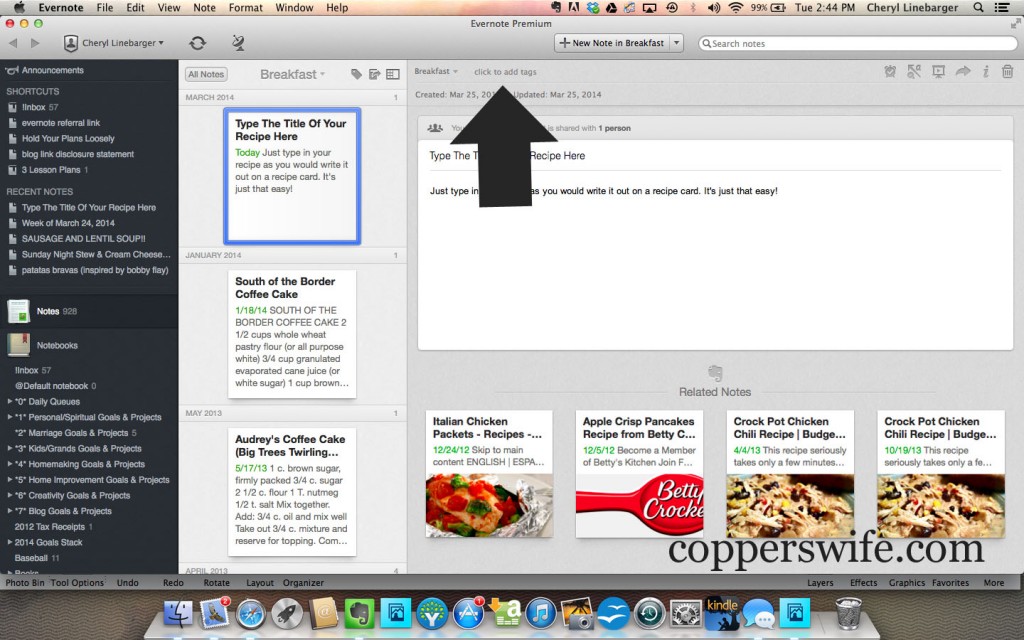Select Audrey's Coffee Cake note card
The width and height of the screenshot is (1024, 640).
coord(292,492)
